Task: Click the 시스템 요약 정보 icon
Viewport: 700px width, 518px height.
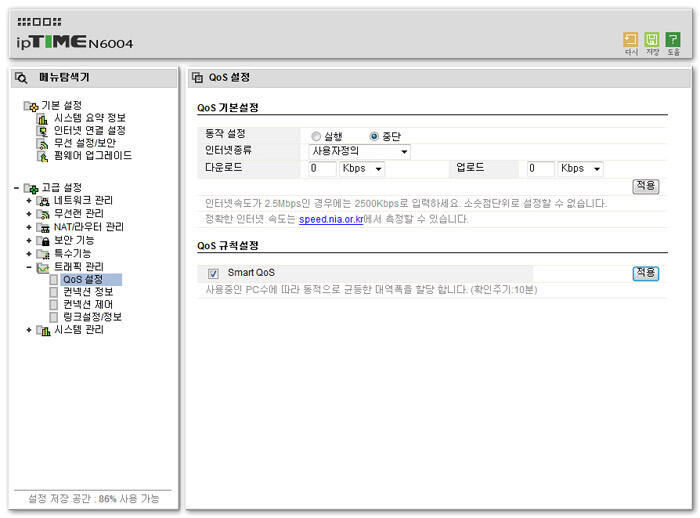Action: pos(42,119)
